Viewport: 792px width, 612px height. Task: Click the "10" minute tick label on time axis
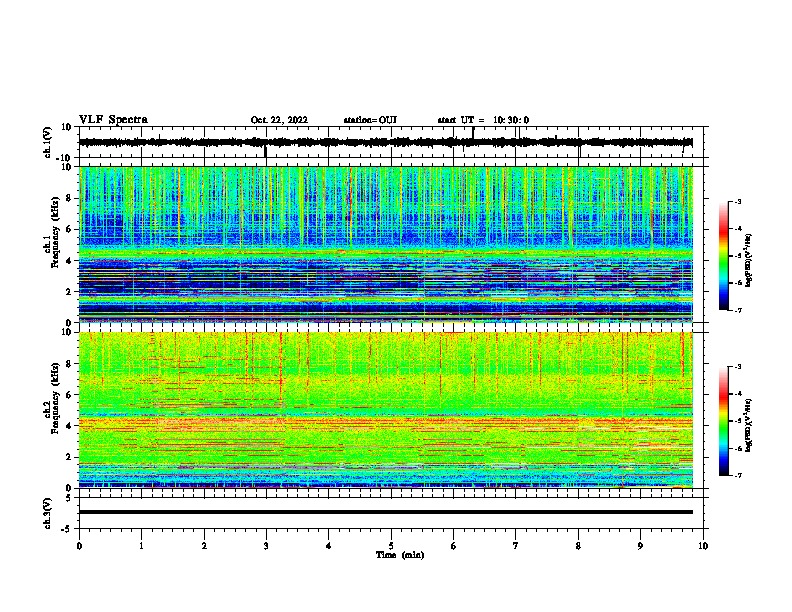pyautogui.click(x=703, y=546)
